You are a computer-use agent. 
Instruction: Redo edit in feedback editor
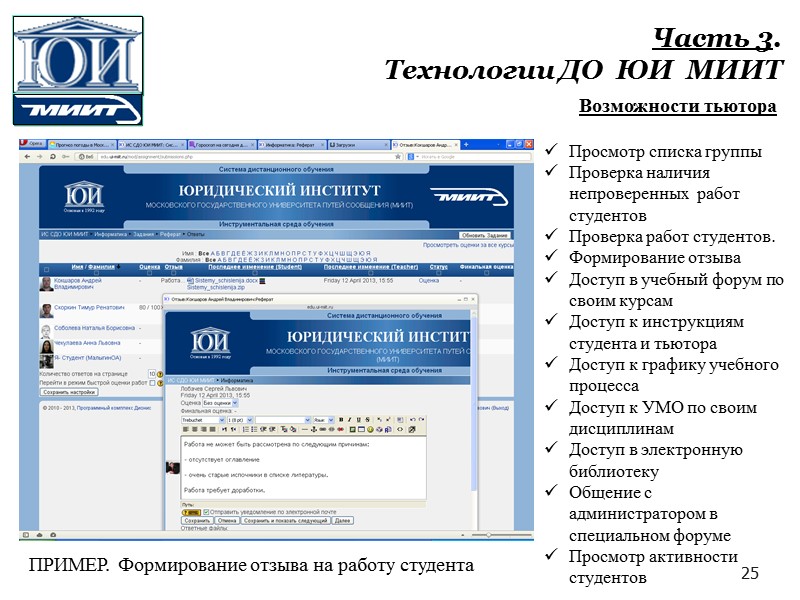point(421,420)
